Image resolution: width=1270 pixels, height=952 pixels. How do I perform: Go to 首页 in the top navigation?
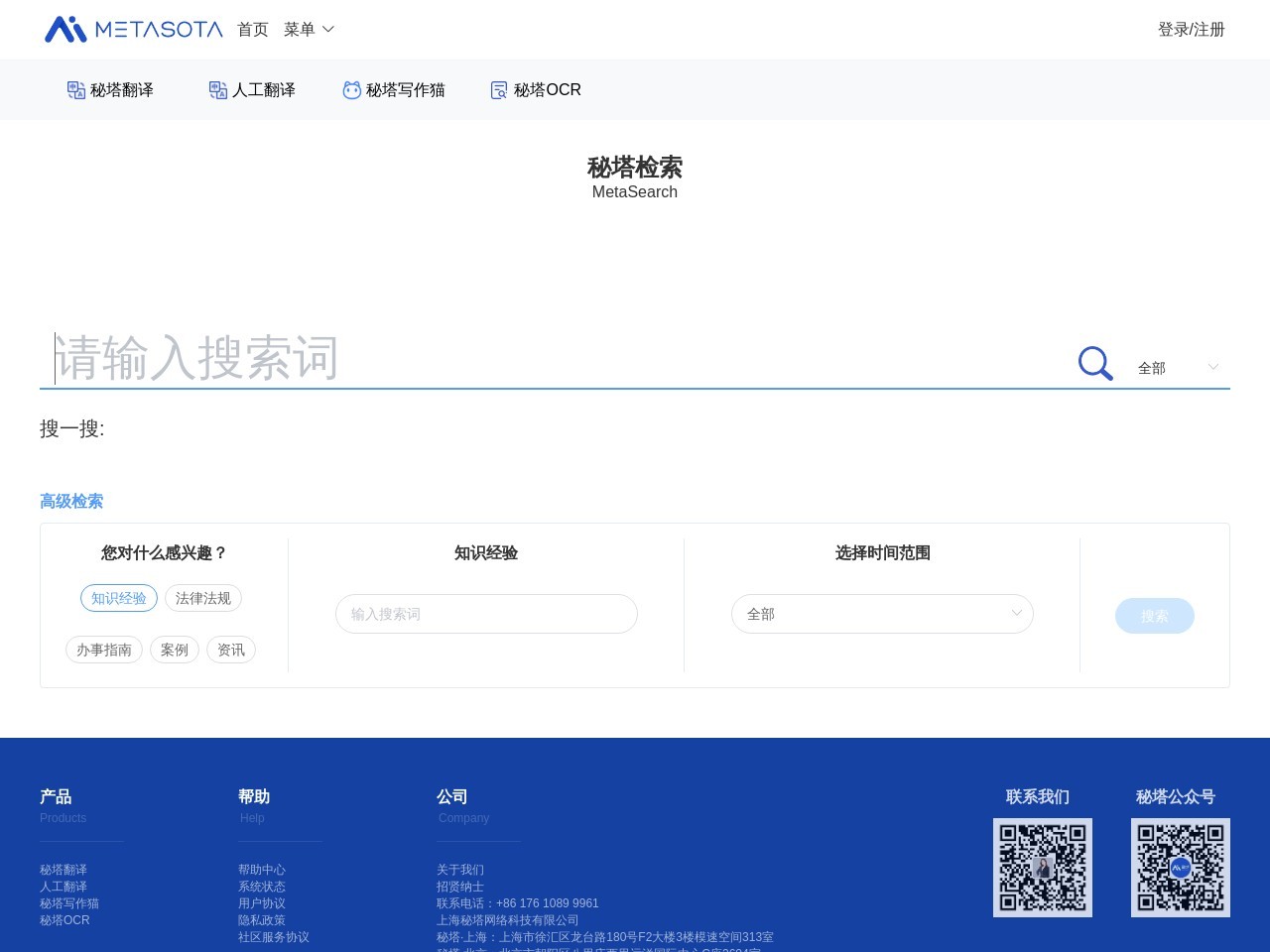(253, 30)
